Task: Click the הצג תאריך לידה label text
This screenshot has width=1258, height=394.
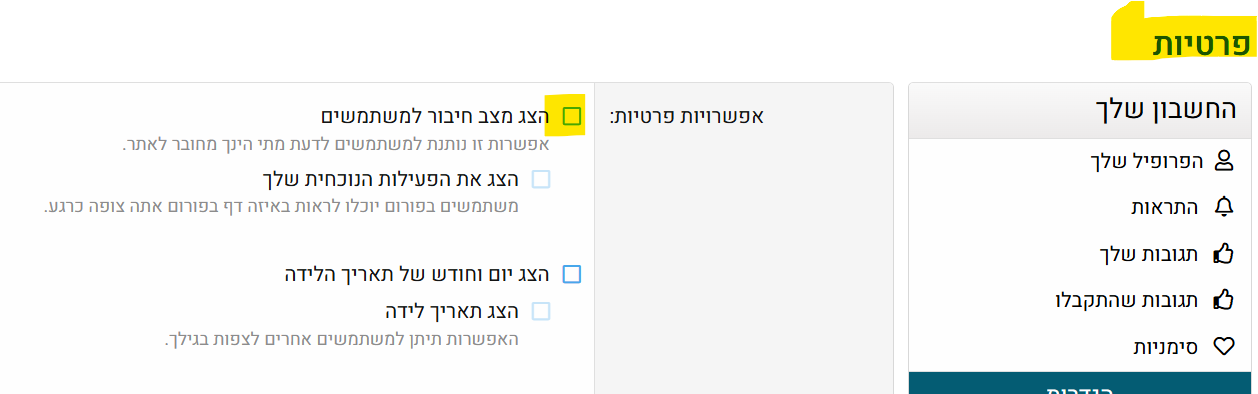Action: click(452, 311)
